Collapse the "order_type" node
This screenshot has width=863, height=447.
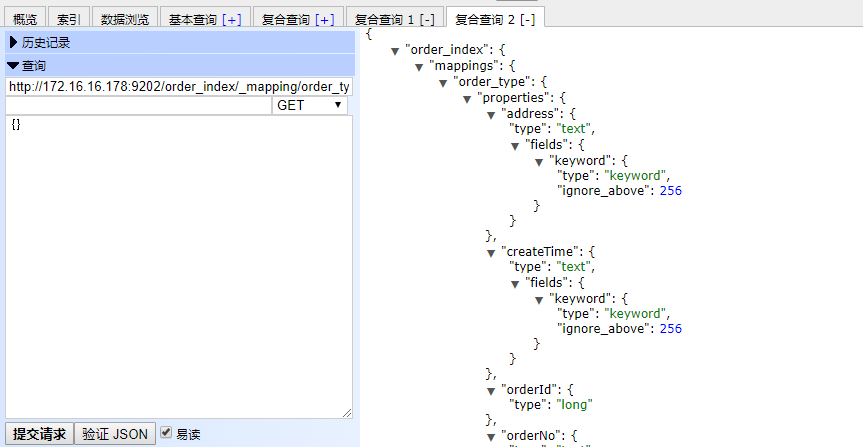coord(443,83)
